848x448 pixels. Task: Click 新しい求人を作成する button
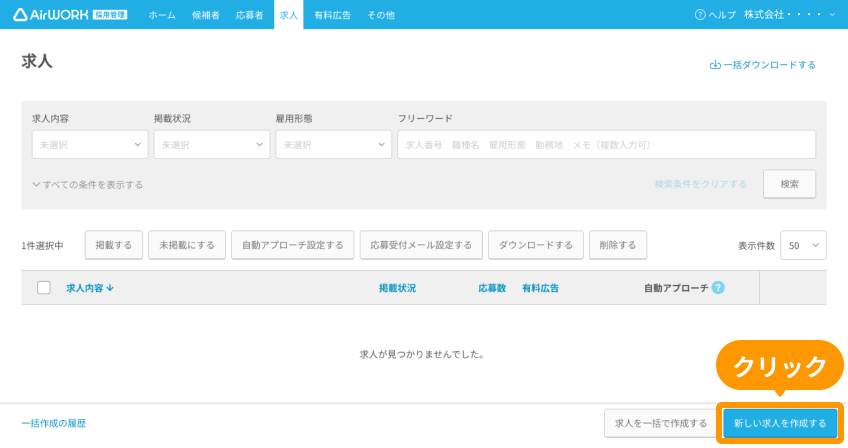tap(780, 423)
